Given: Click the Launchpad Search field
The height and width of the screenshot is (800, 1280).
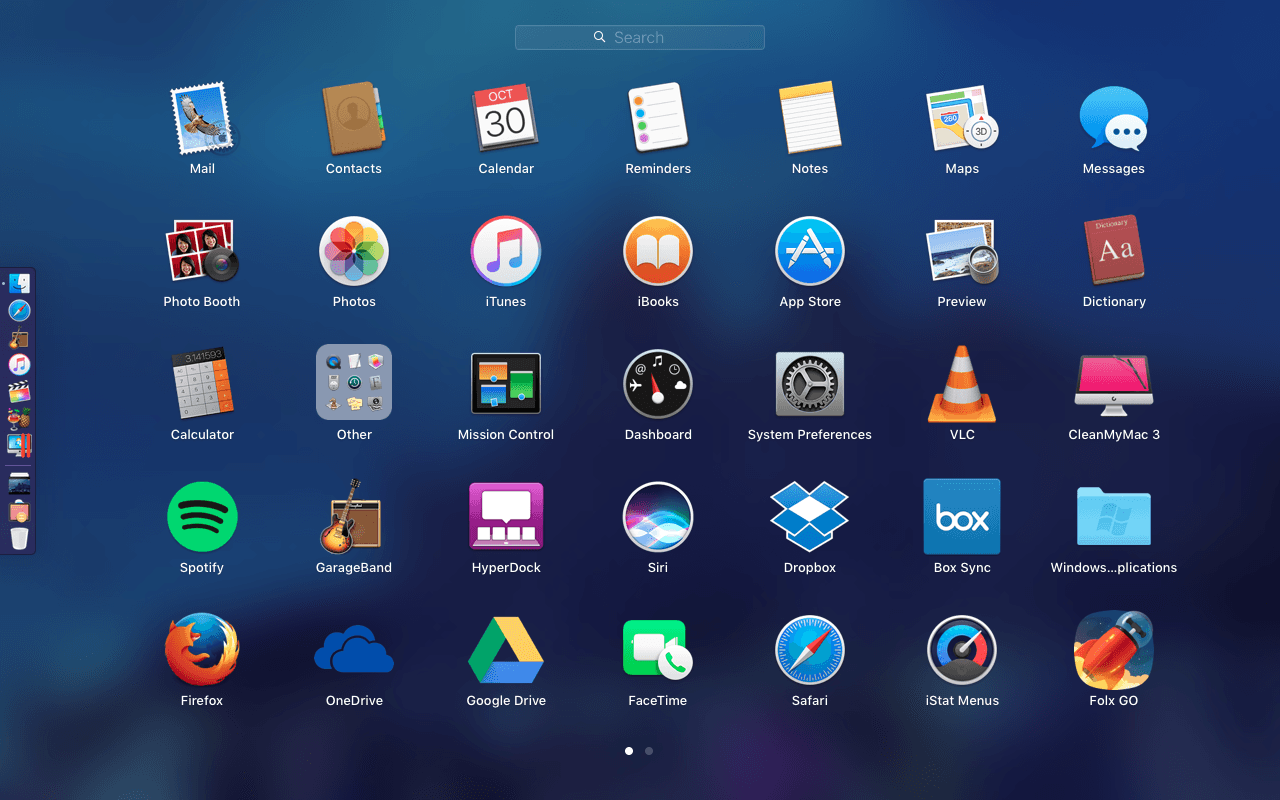Looking at the screenshot, I should (640, 37).
